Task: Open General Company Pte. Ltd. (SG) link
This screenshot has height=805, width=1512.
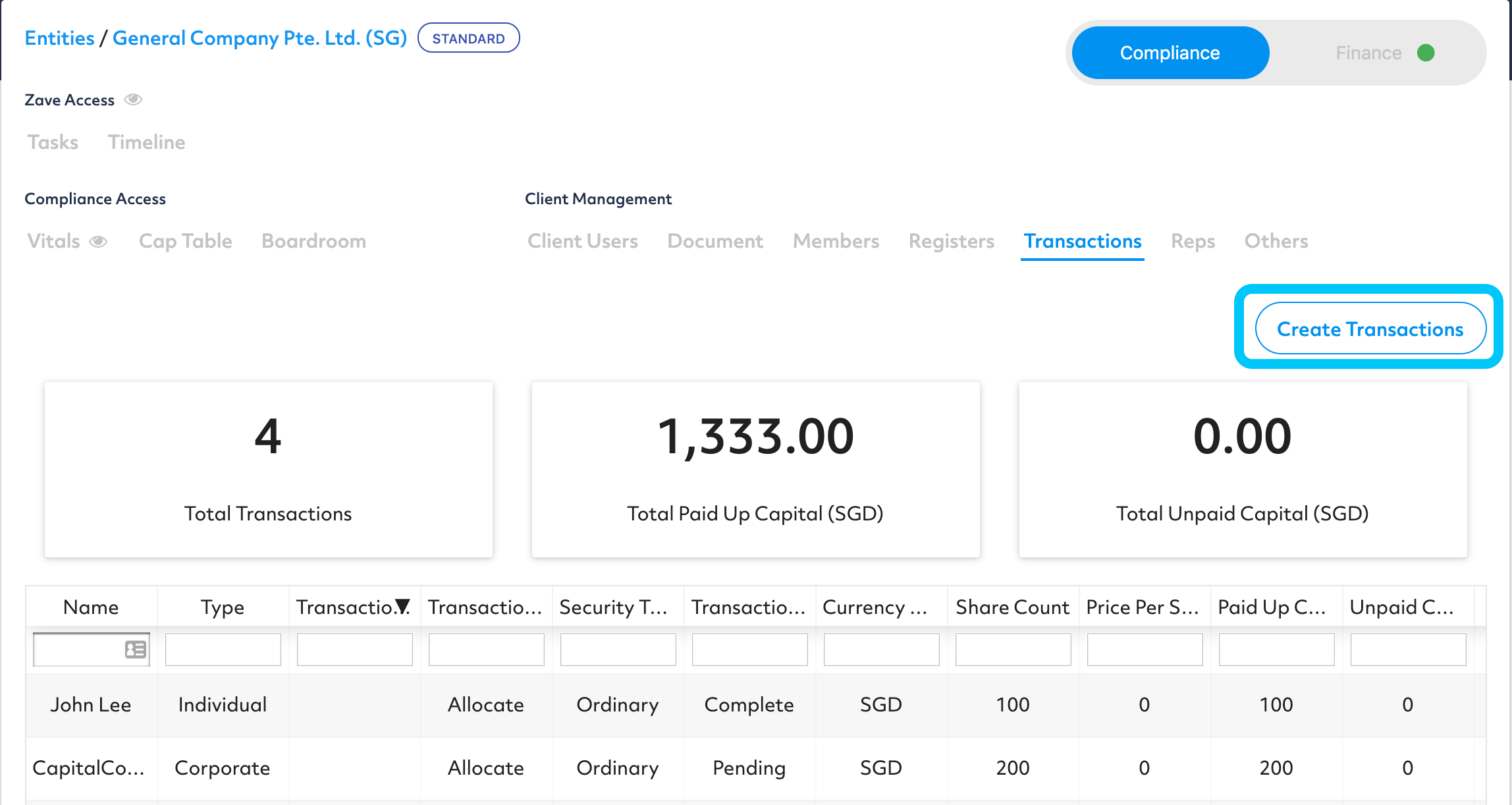Action: point(260,38)
